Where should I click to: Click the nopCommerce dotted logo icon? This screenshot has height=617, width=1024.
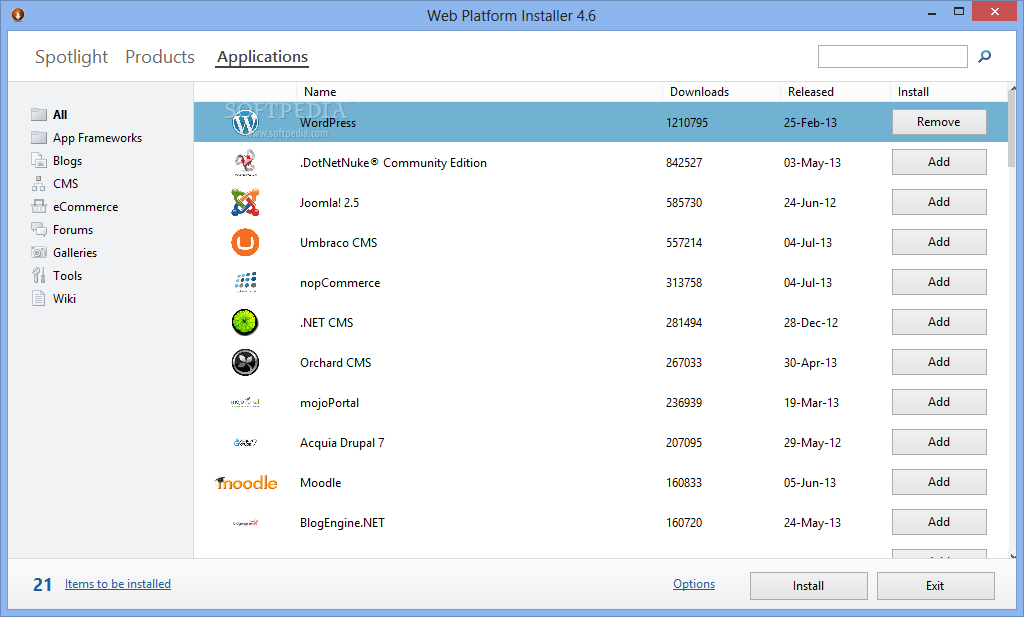point(246,282)
